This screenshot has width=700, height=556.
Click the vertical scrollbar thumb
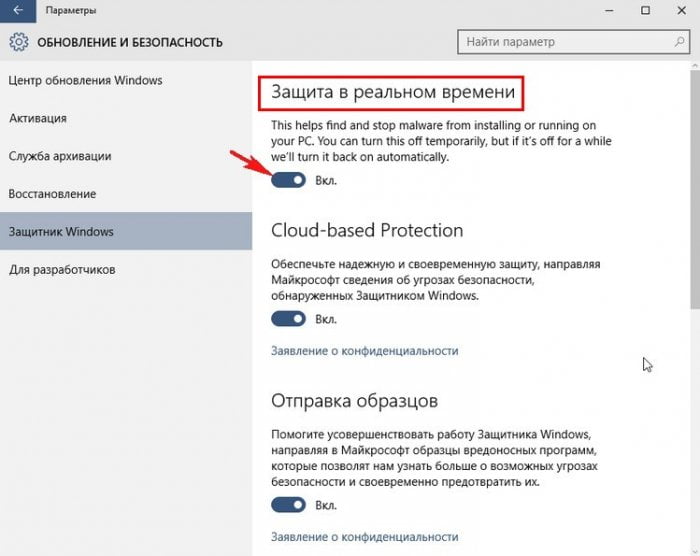693,190
